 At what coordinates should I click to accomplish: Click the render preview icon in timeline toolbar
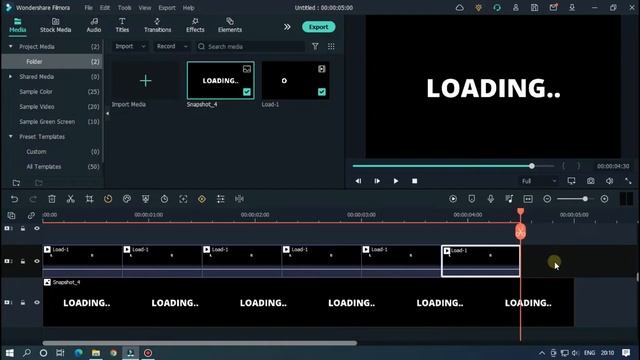453,199
